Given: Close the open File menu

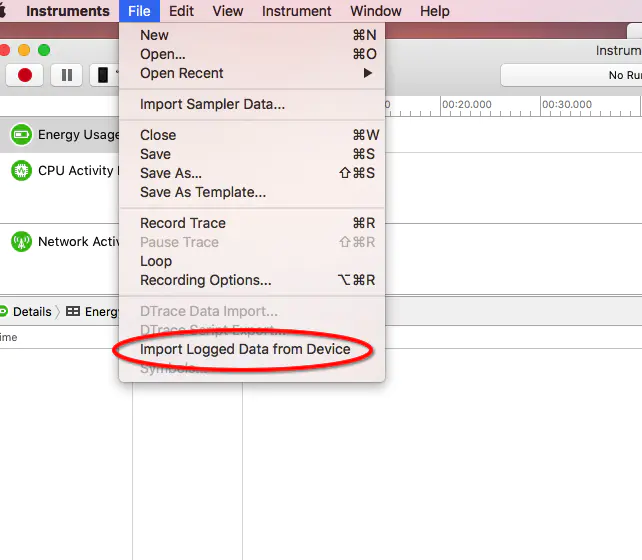Looking at the screenshot, I should 139,11.
